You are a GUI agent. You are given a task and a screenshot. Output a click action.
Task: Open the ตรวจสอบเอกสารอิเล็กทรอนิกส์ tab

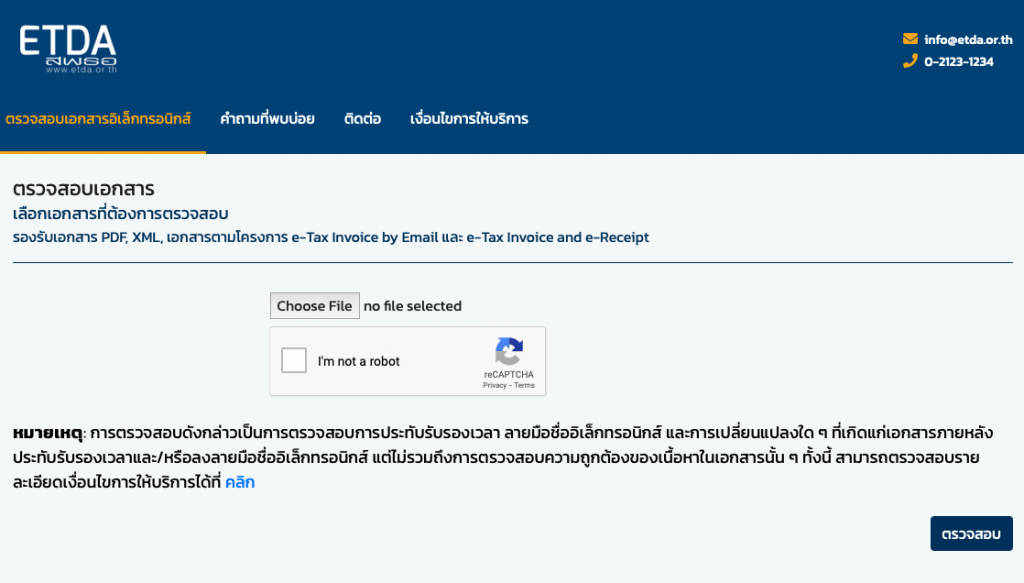coord(98,119)
